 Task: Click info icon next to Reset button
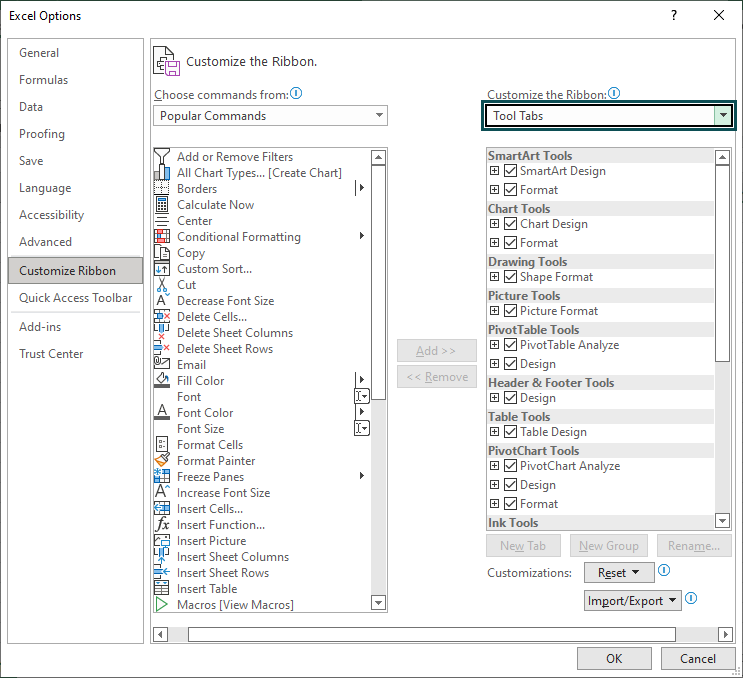click(x=664, y=570)
